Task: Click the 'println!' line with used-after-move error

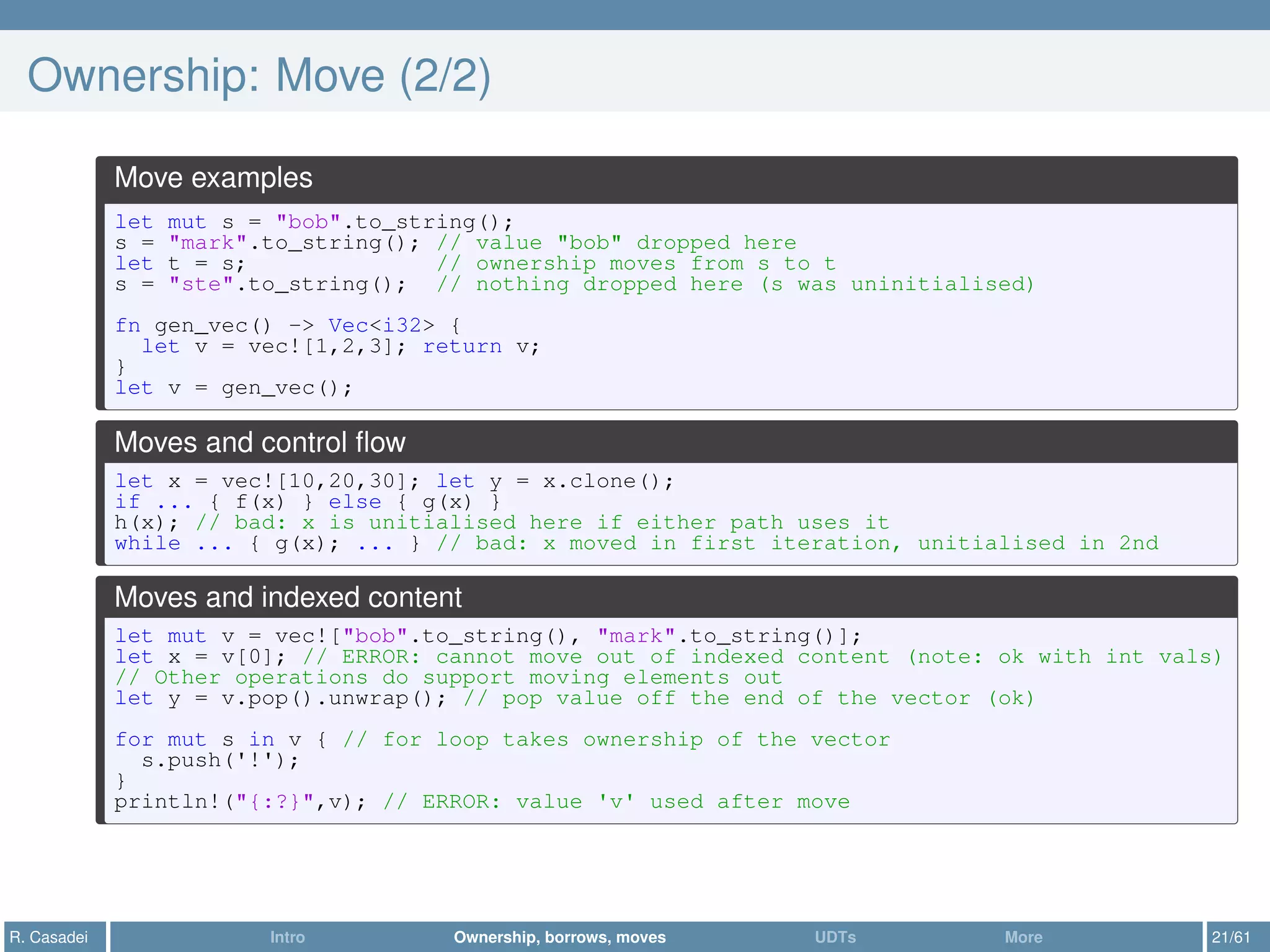Action: tap(240, 802)
